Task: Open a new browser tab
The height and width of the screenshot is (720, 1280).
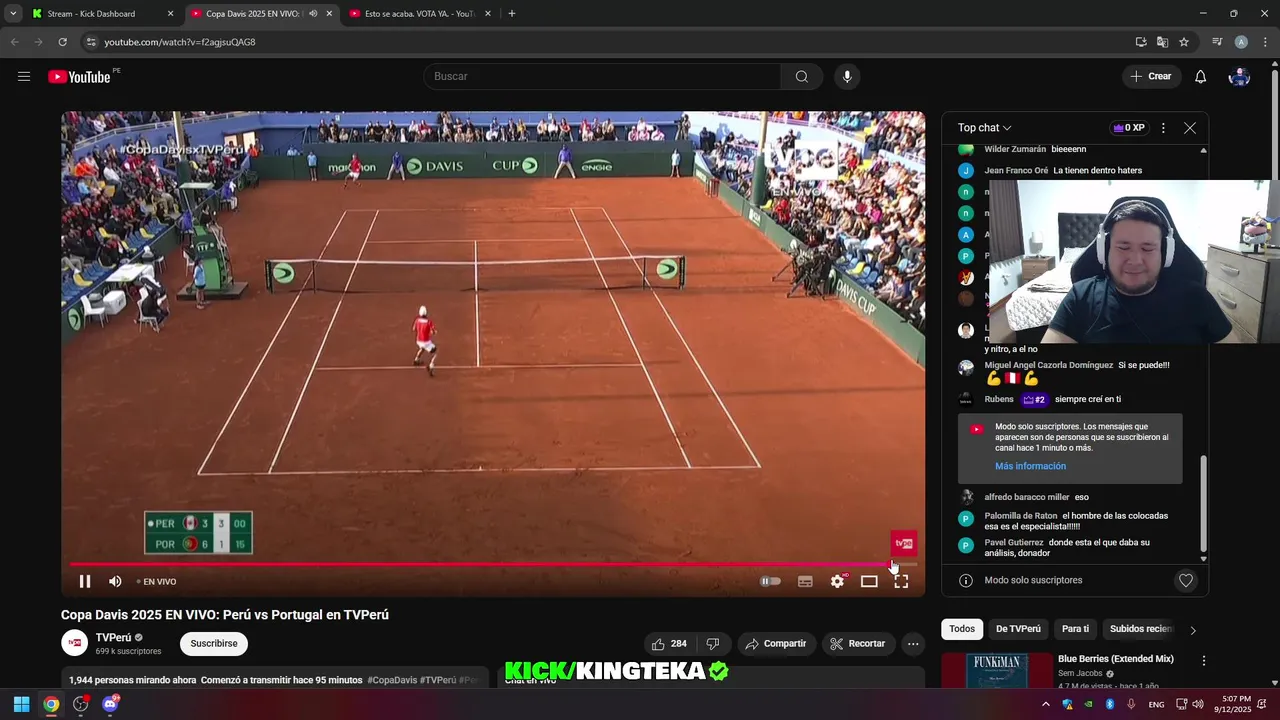Action: pos(512,14)
